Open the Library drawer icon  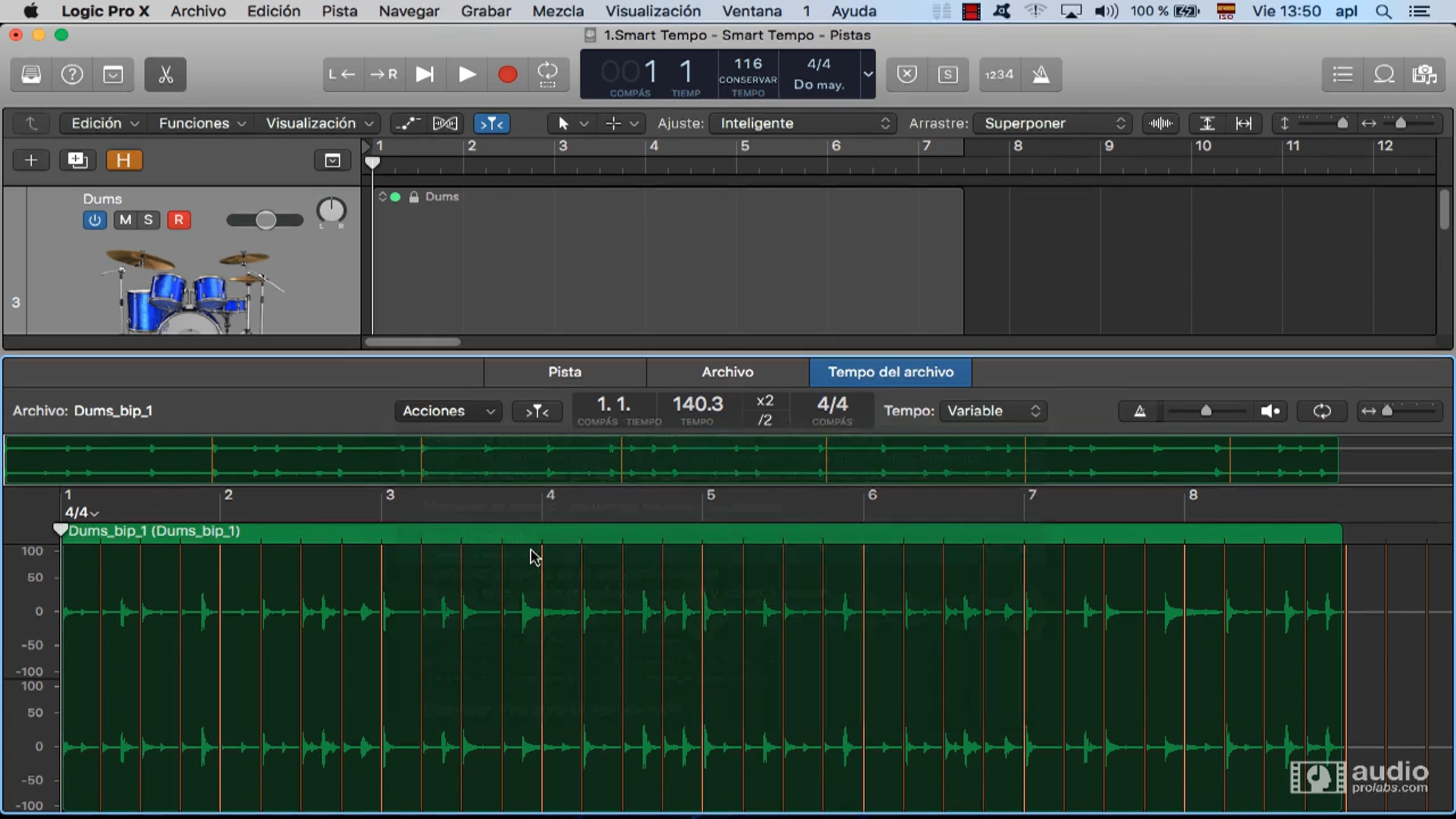tap(32, 75)
